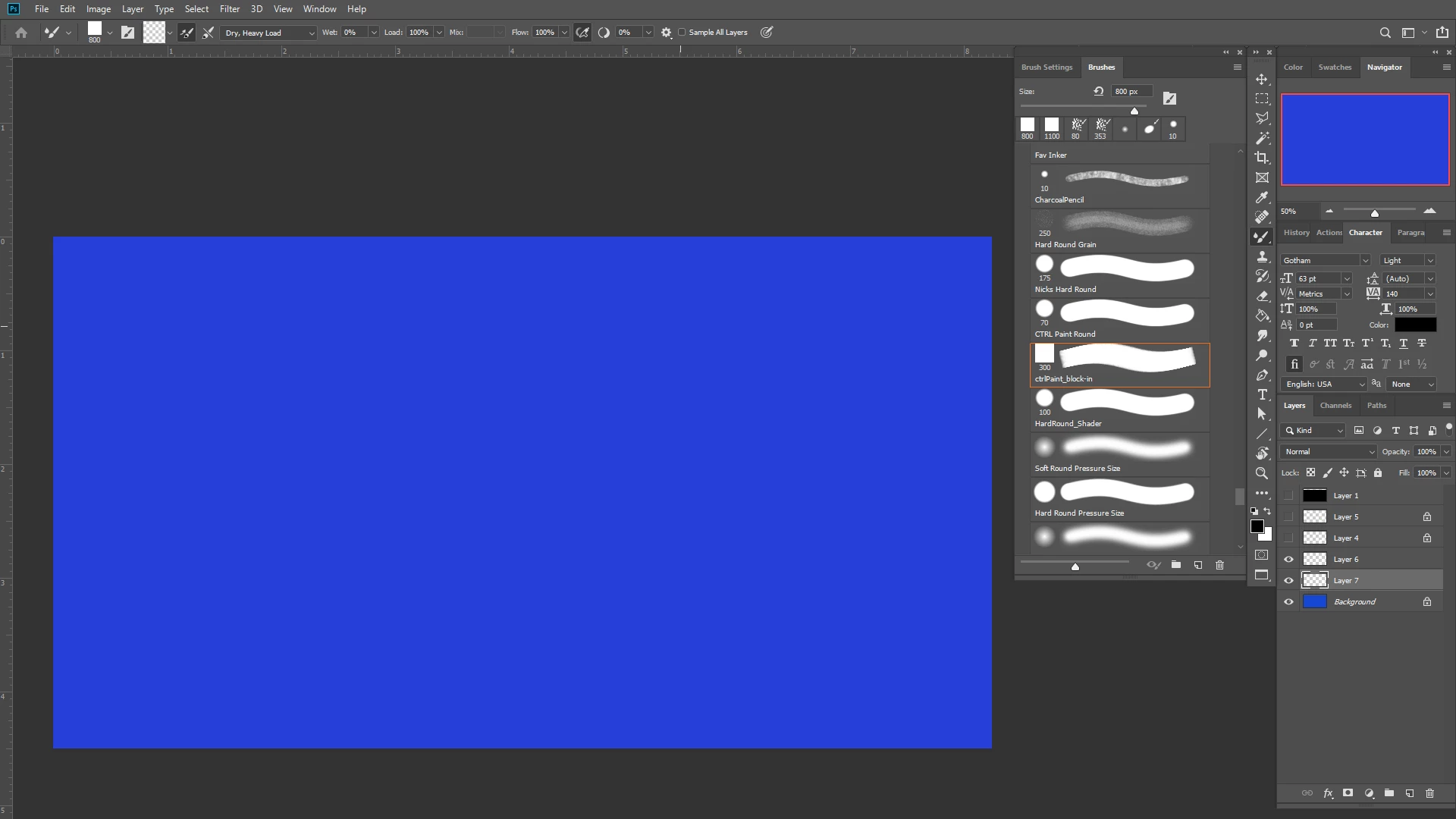Open the Normal blend mode dropdown
The height and width of the screenshot is (819, 1456).
click(1329, 452)
